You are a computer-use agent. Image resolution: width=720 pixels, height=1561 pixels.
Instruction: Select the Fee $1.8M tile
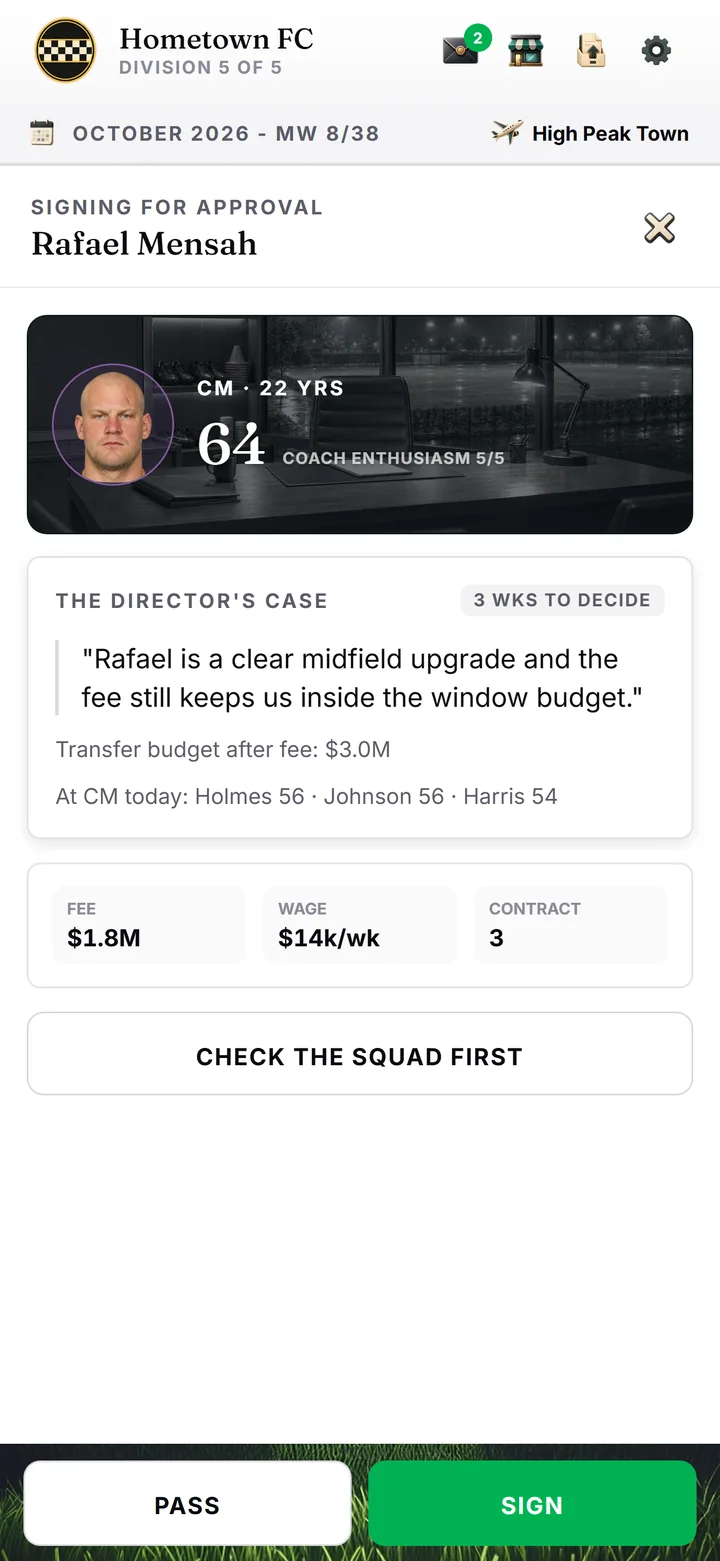[149, 925]
